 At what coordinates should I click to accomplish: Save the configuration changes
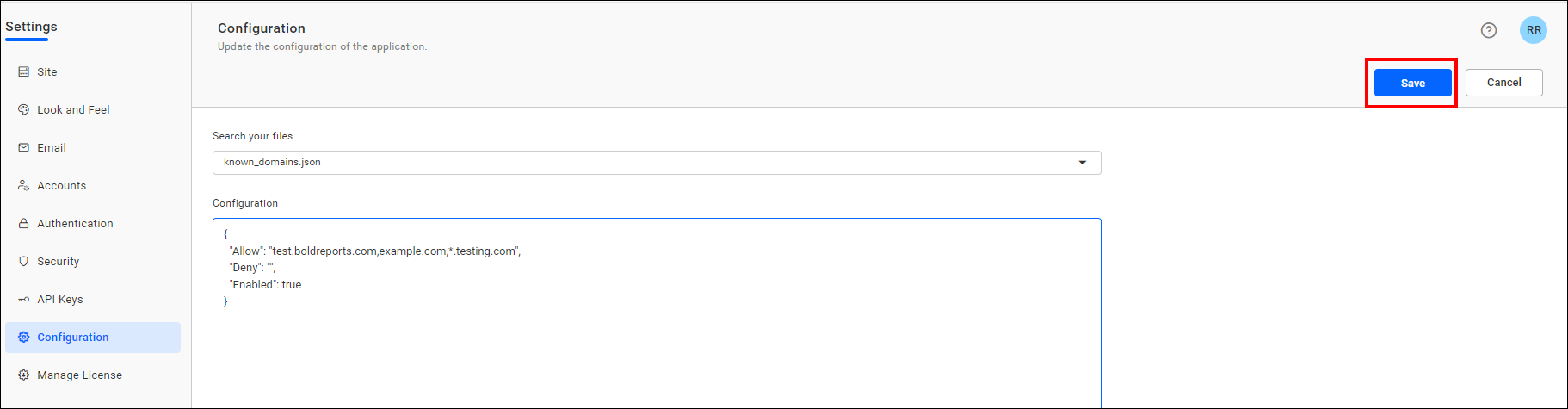[x=1413, y=83]
